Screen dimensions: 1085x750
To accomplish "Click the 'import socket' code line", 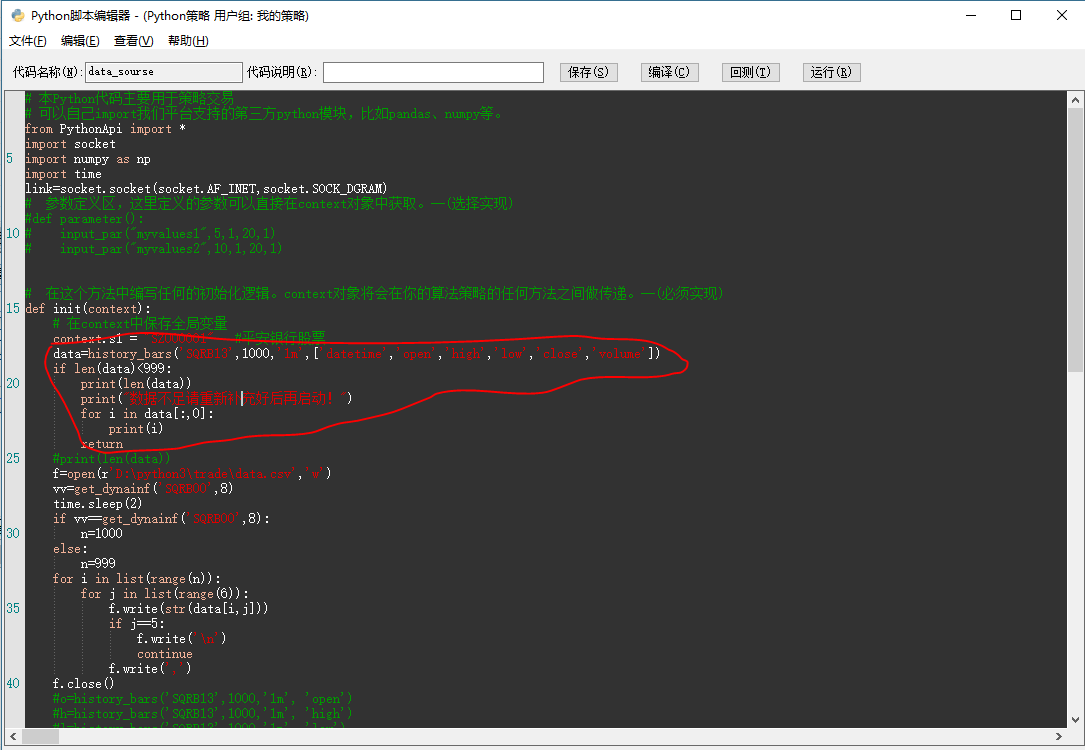I will (71, 144).
